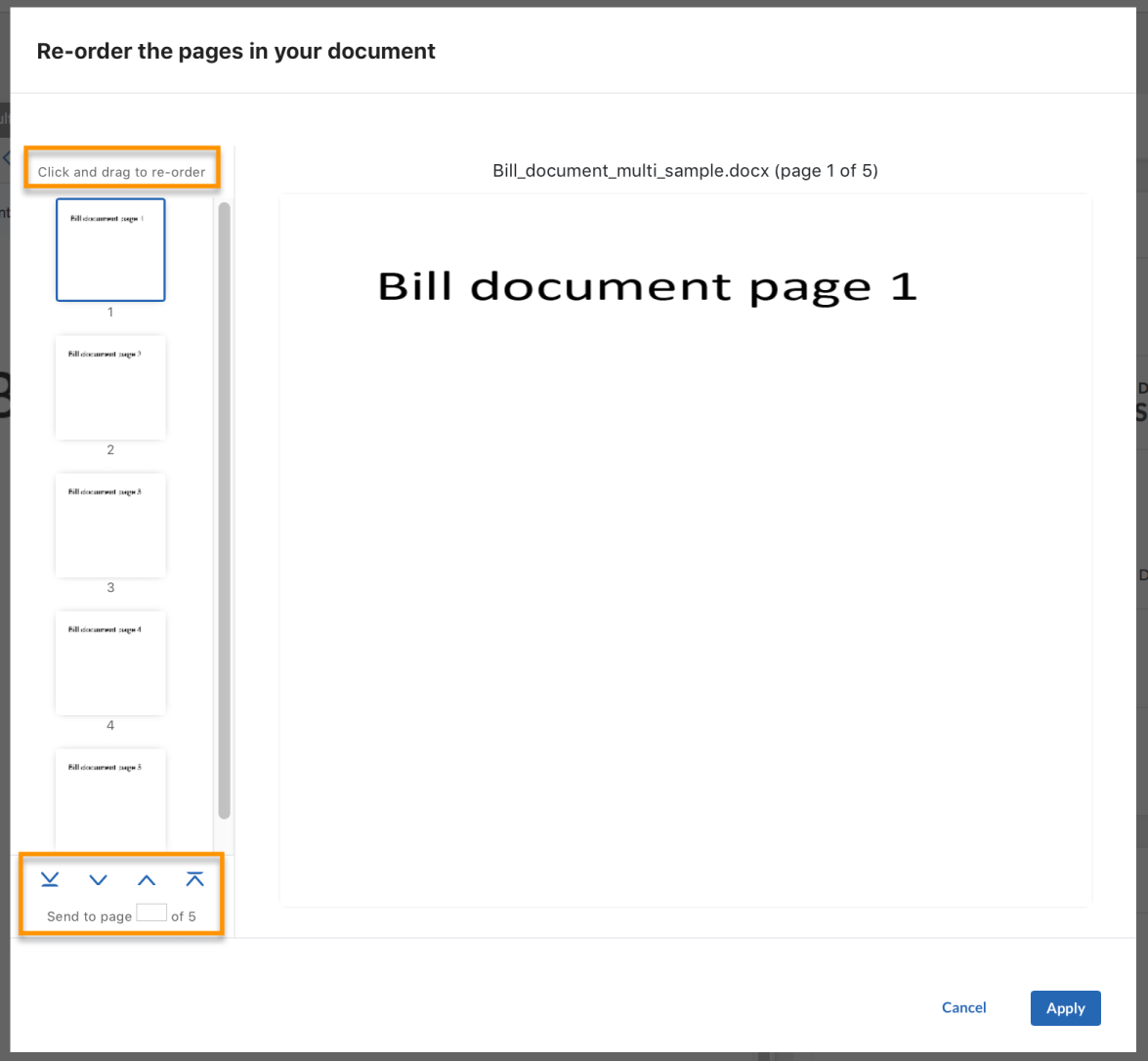Click the 'Send to page' label
1148x1061 pixels.
[89, 916]
